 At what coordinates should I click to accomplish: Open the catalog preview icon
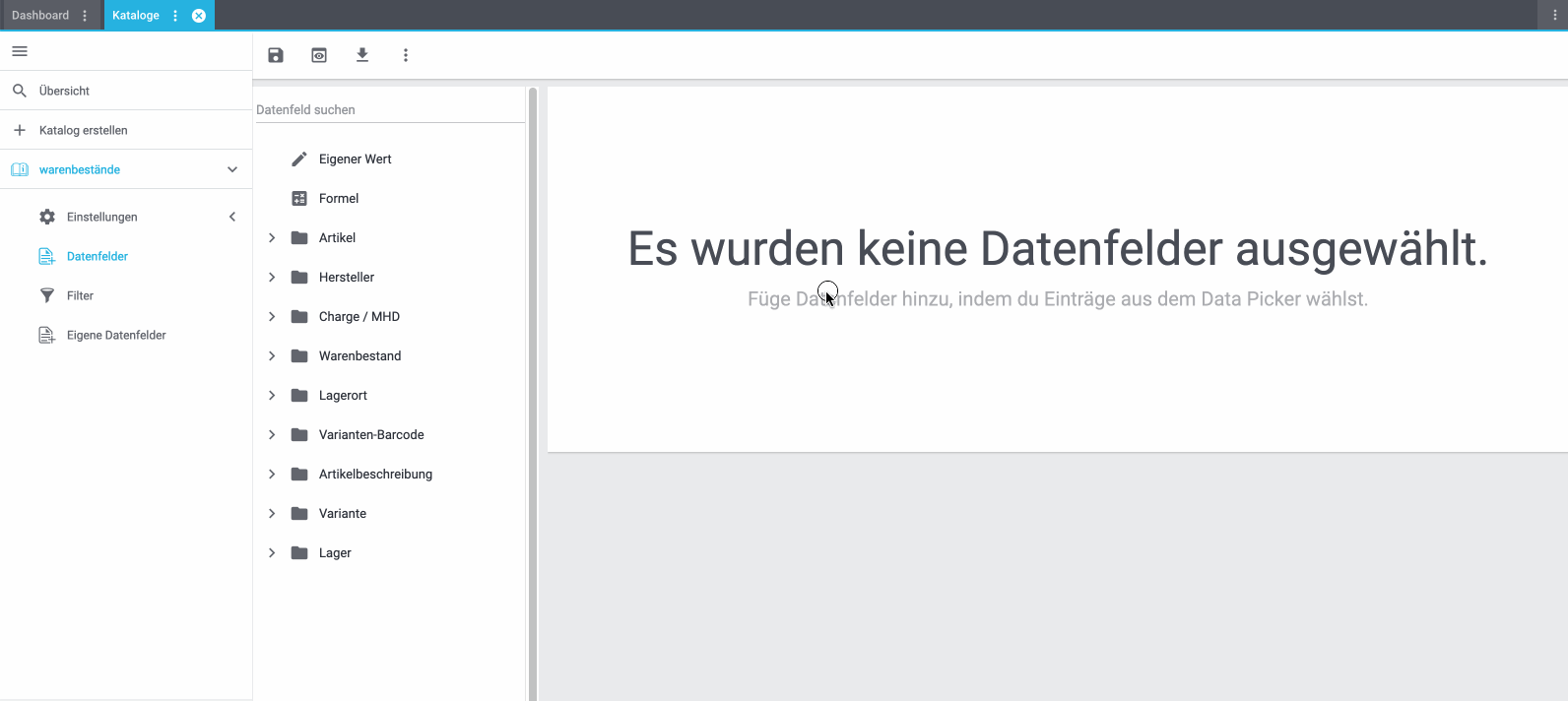point(319,55)
